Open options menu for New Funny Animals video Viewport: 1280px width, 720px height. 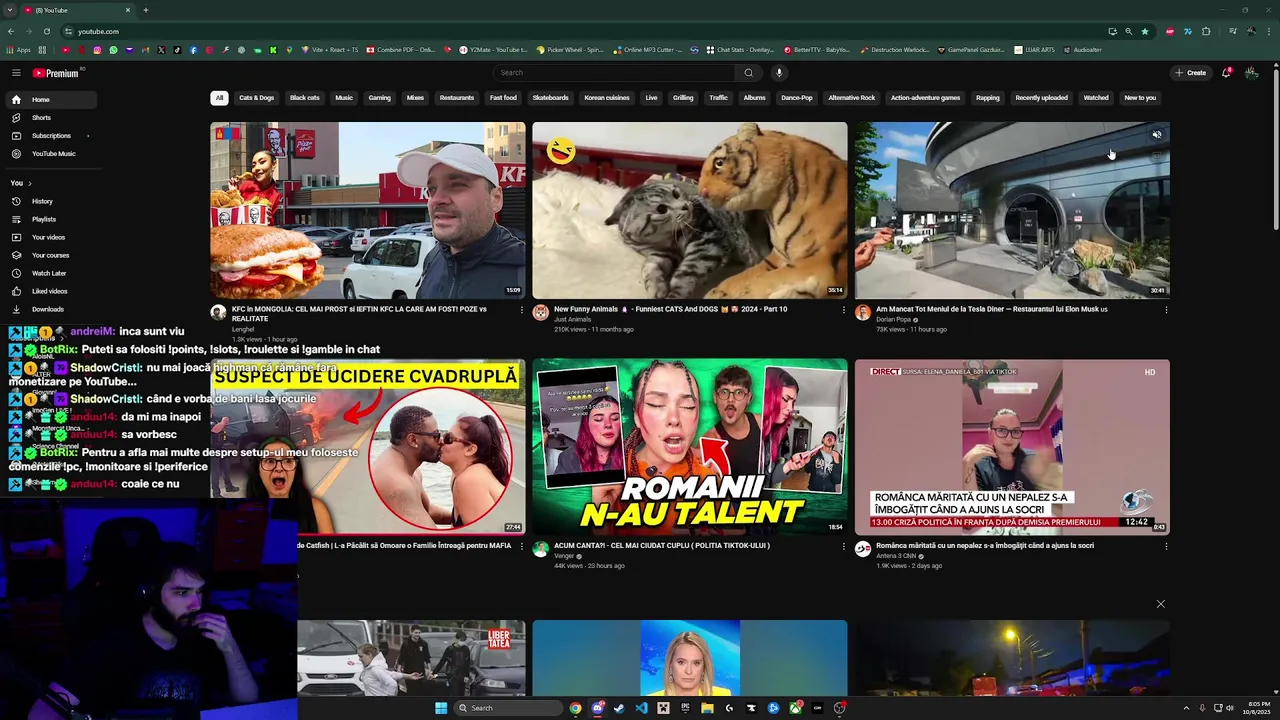tap(843, 310)
